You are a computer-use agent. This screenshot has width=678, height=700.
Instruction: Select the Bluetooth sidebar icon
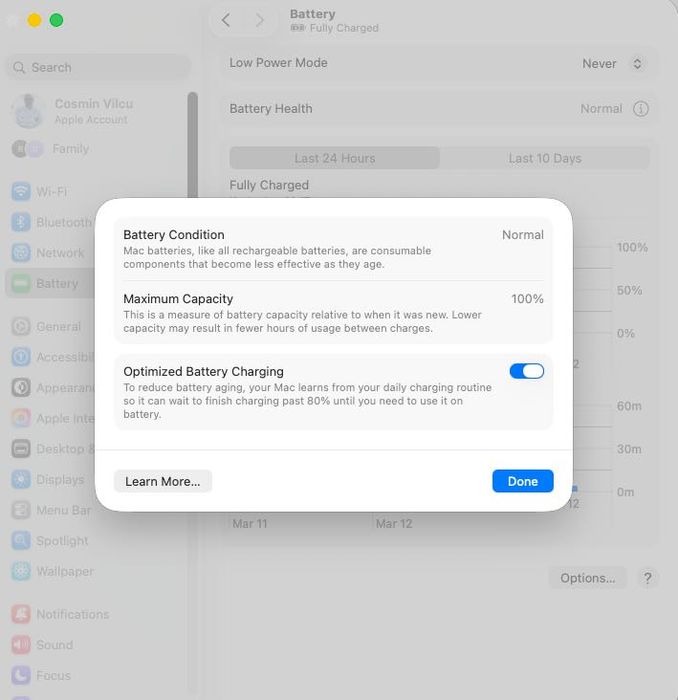pyautogui.click(x=21, y=222)
